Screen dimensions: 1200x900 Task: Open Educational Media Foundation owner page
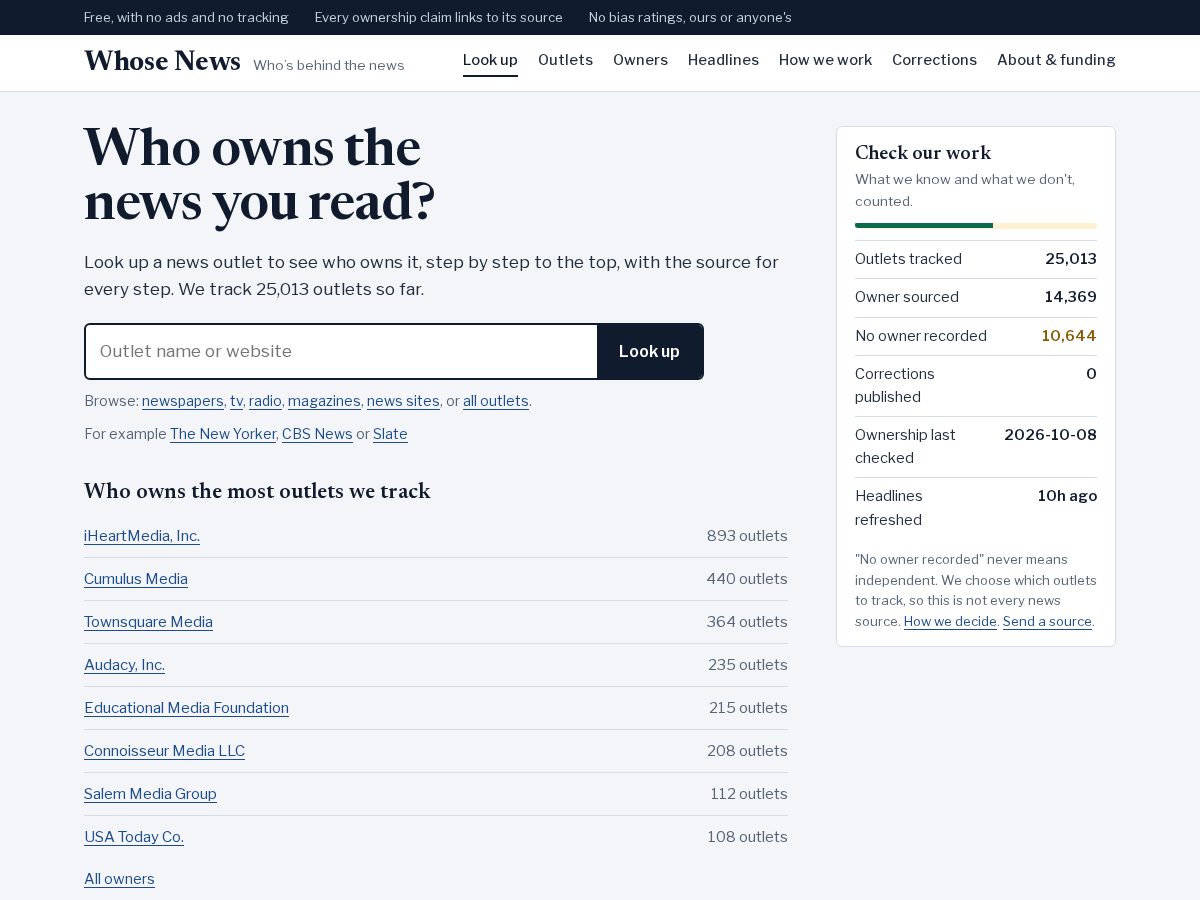coord(186,708)
